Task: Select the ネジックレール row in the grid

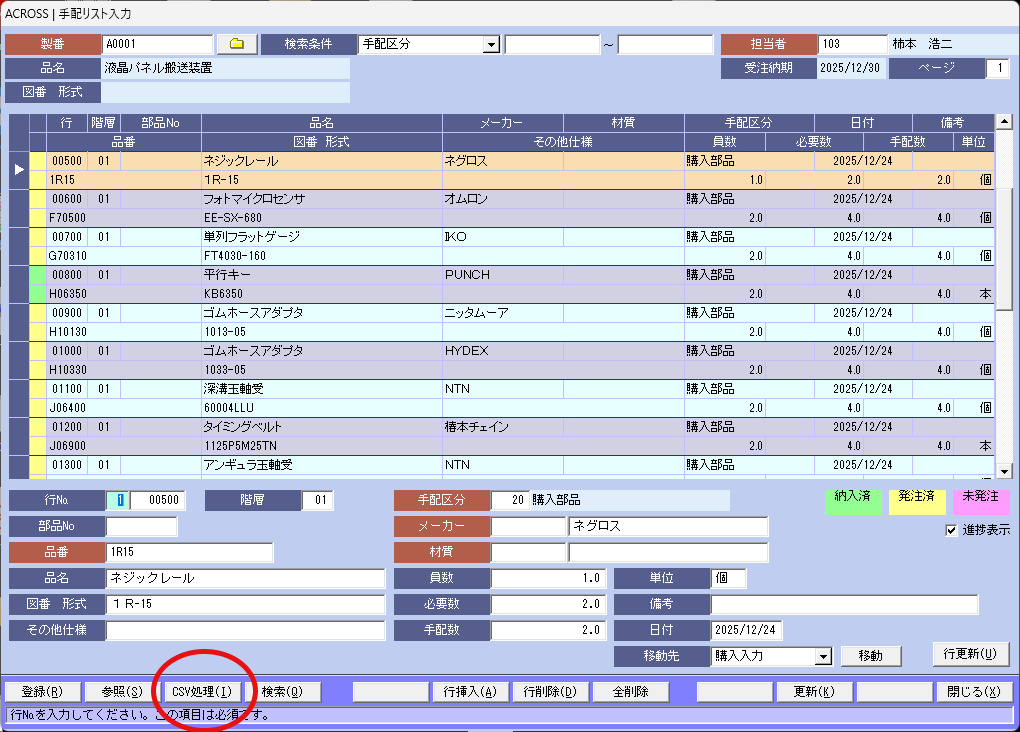Action: click(300, 160)
